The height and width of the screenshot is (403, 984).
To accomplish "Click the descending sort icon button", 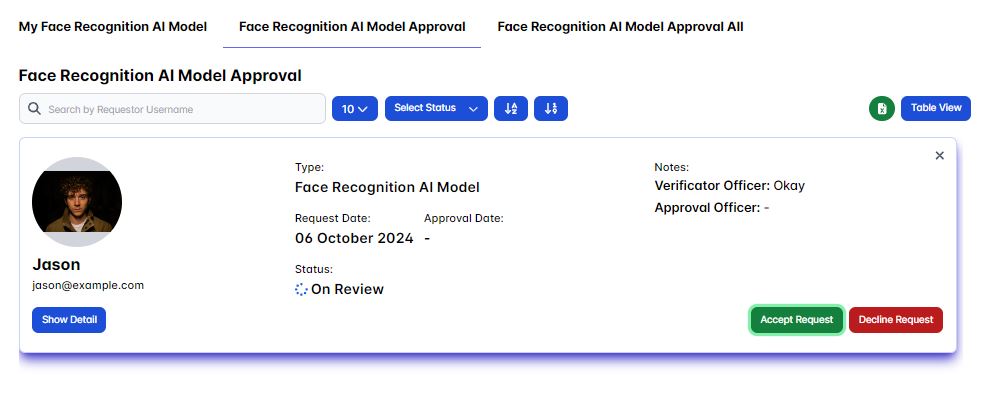I will tap(551, 108).
